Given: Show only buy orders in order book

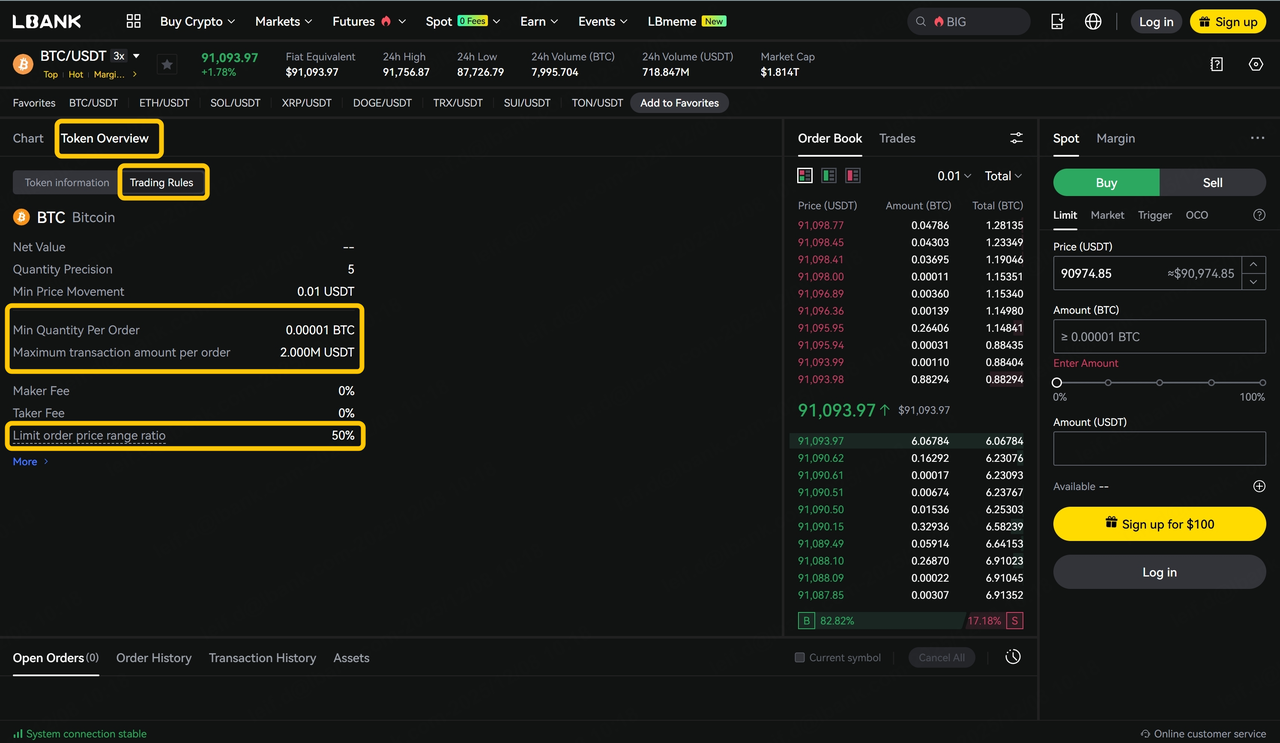Looking at the screenshot, I should click(x=829, y=176).
